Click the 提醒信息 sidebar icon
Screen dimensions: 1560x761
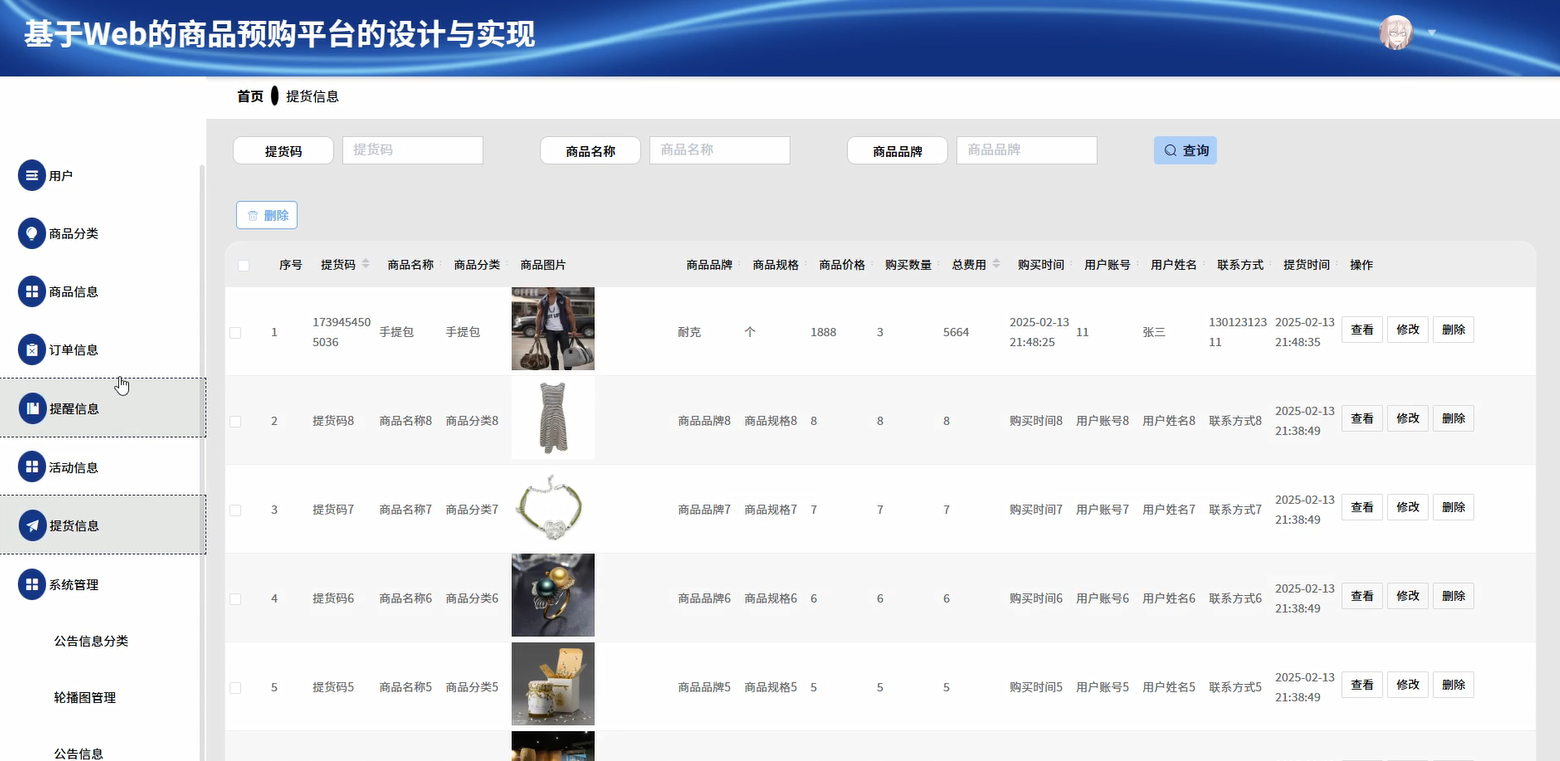[32, 408]
